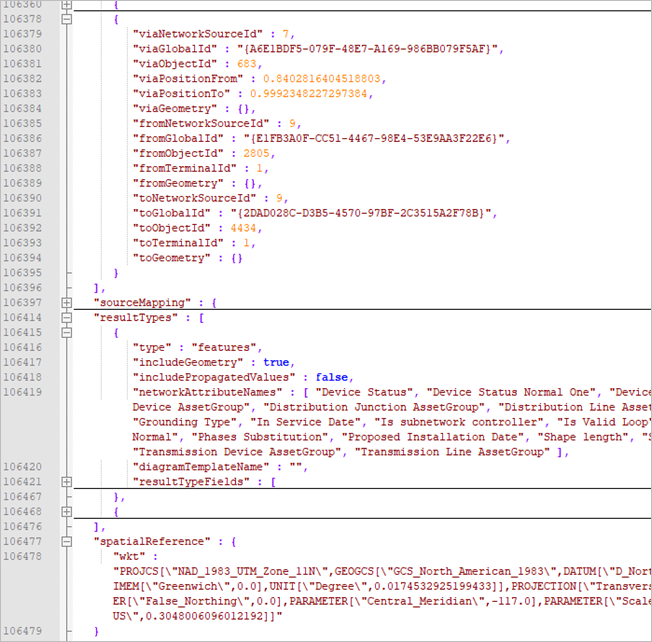Image resolution: width=652 pixels, height=642 pixels.
Task: Collapse the resultTypes array at line 106414
Action: pos(67,318)
